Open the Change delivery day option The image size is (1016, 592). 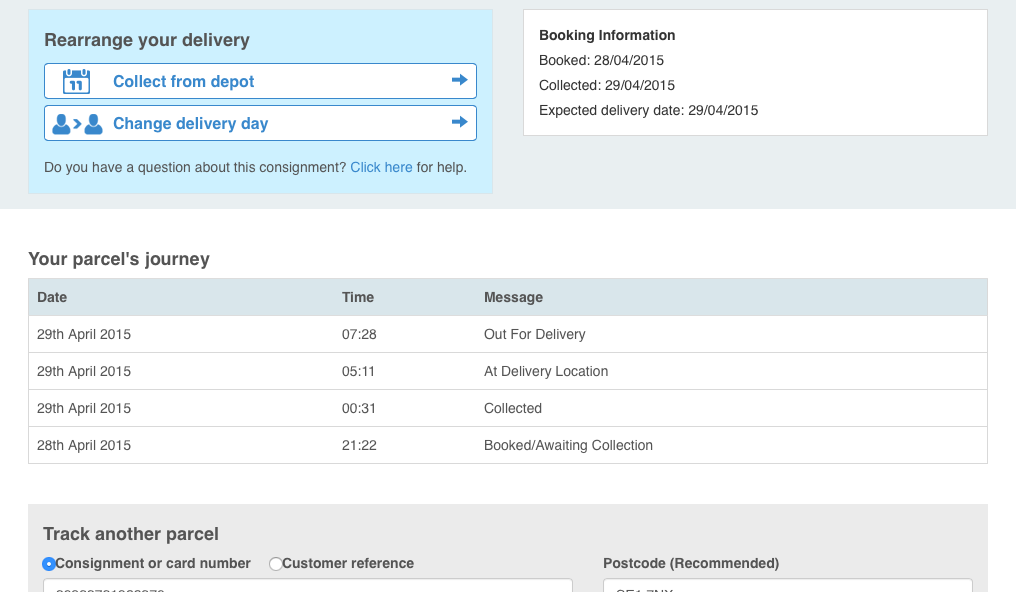(191, 124)
